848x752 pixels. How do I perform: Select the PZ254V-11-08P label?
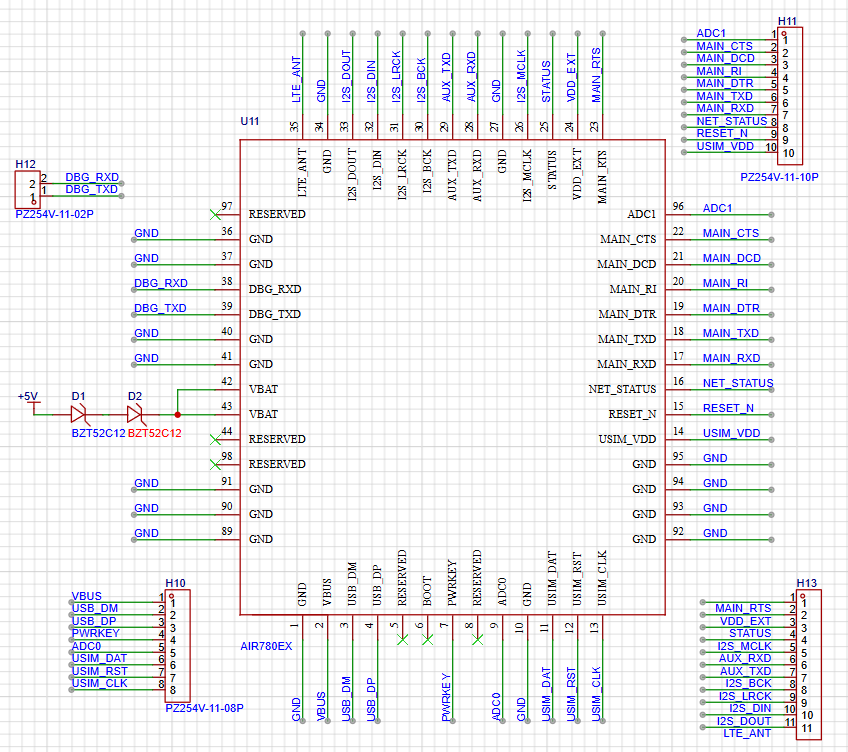[x=204, y=708]
